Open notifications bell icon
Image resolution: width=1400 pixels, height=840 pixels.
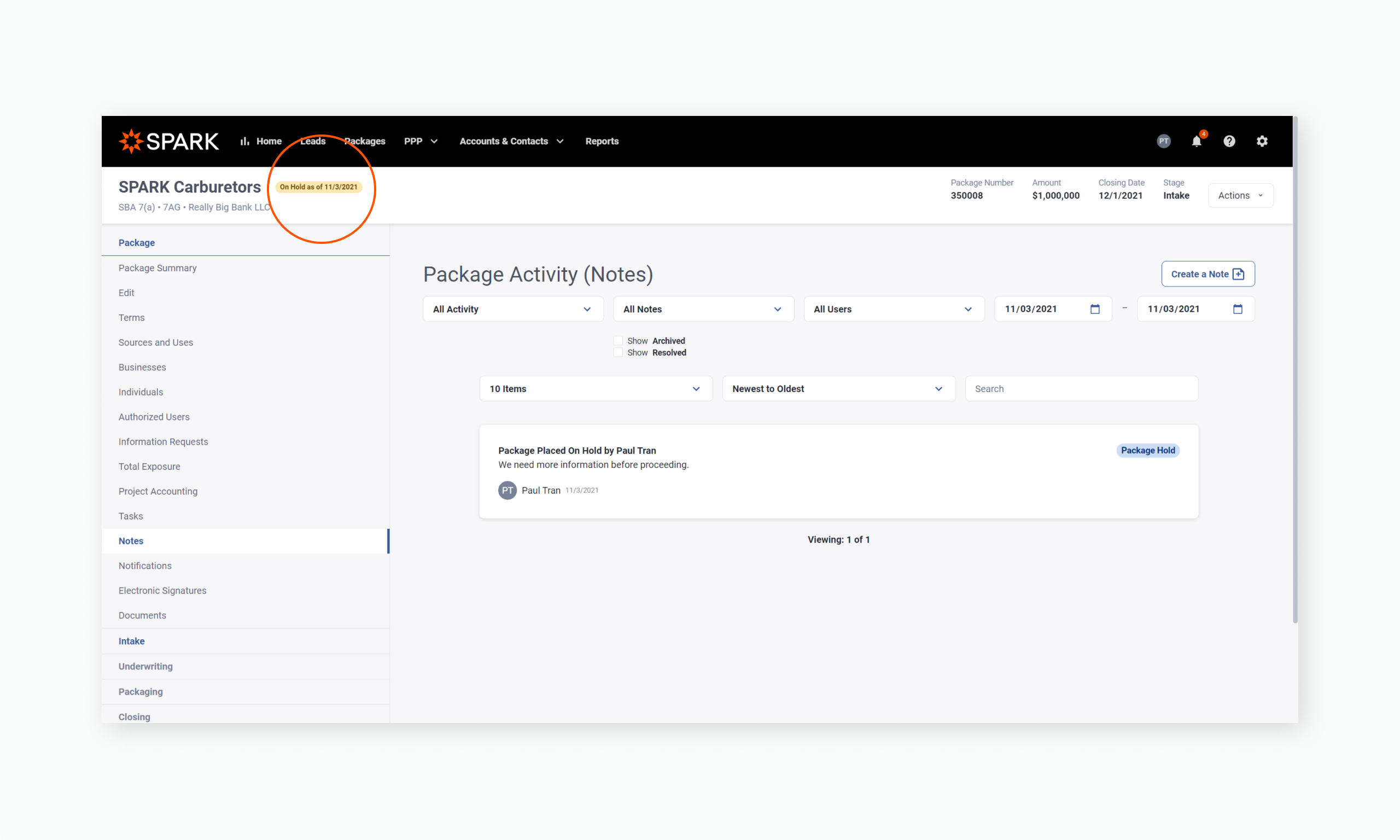point(1196,141)
